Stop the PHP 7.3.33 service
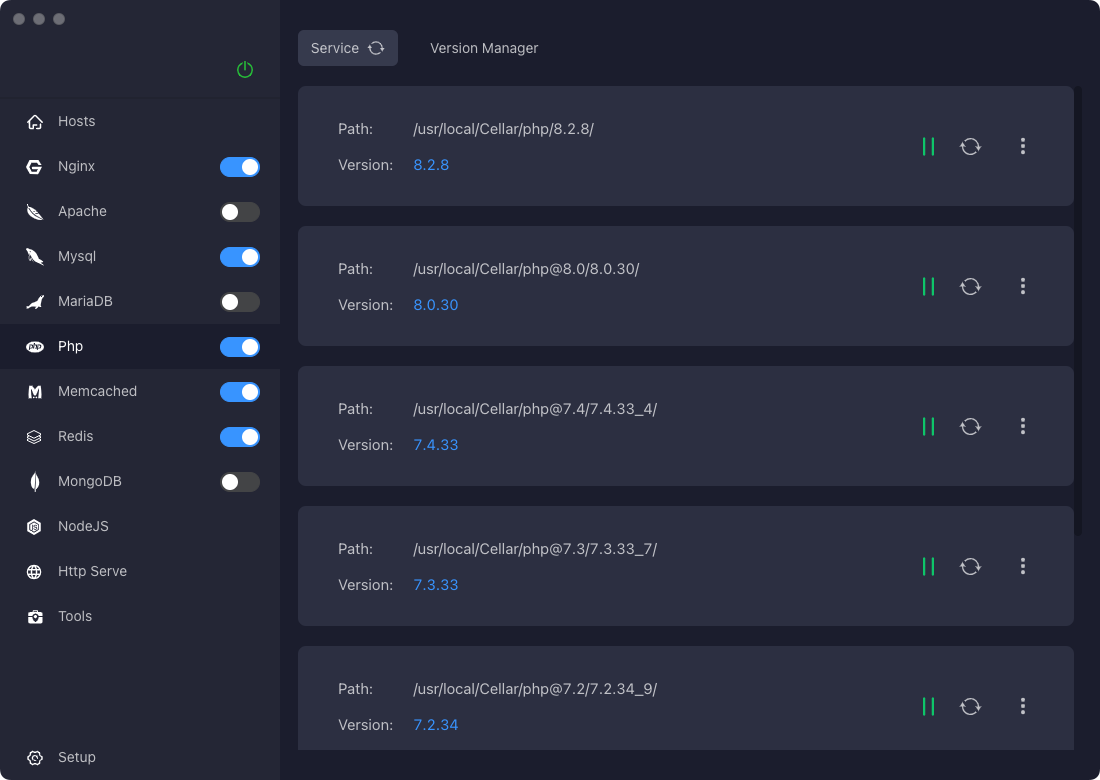 pyautogui.click(x=928, y=566)
